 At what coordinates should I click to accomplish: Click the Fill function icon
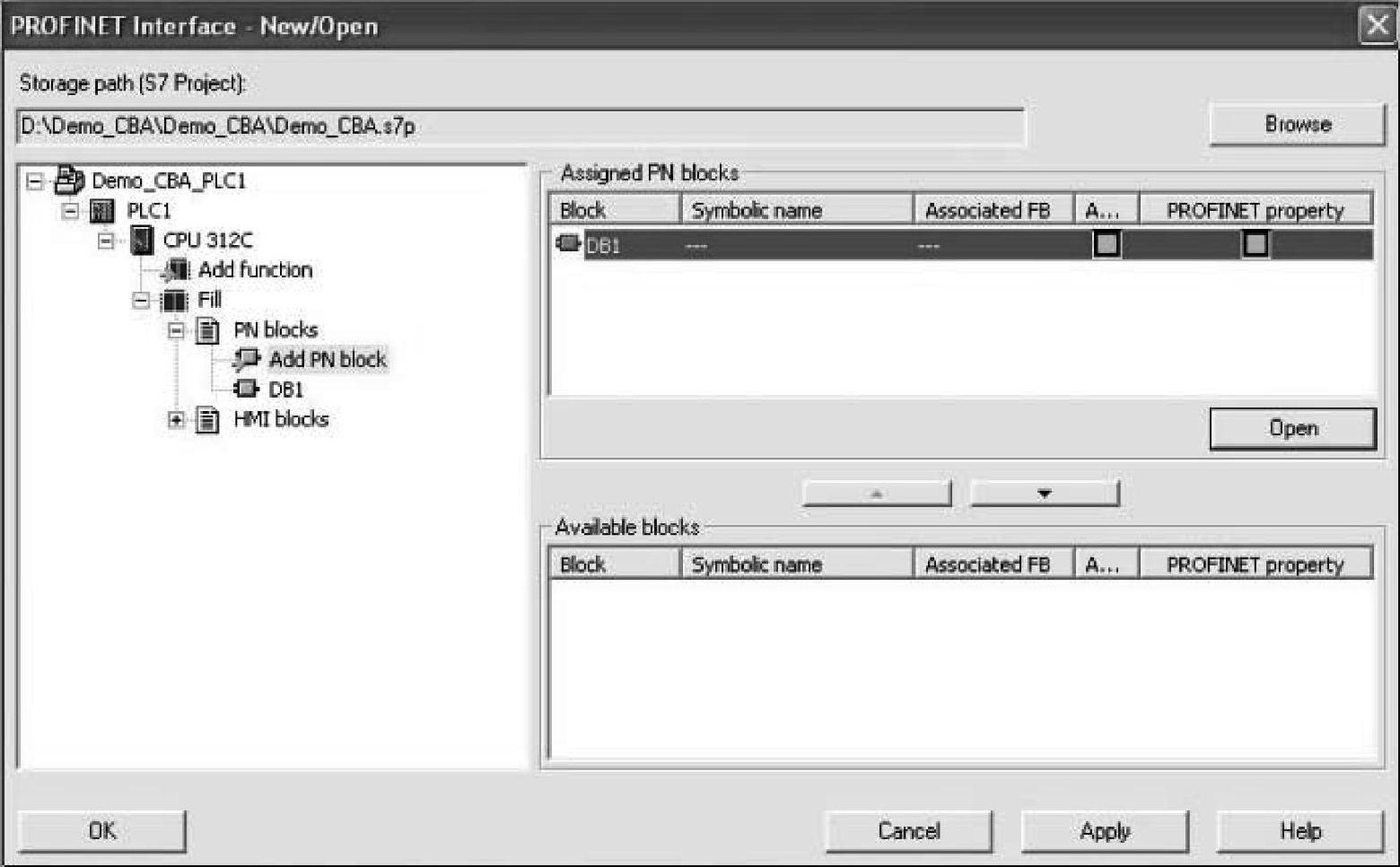[174, 300]
